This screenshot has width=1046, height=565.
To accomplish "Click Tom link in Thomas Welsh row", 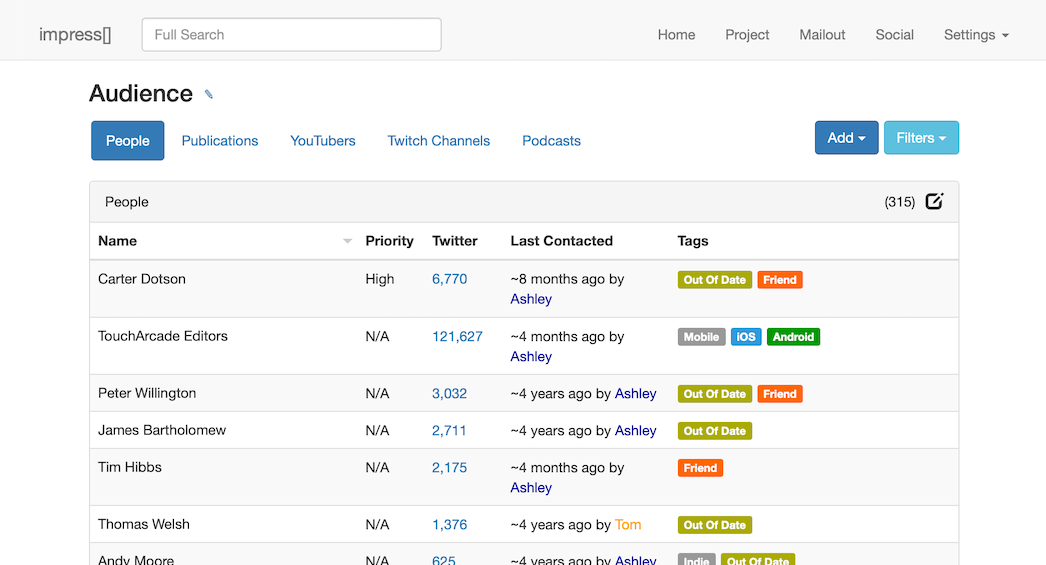I will click(x=628, y=525).
